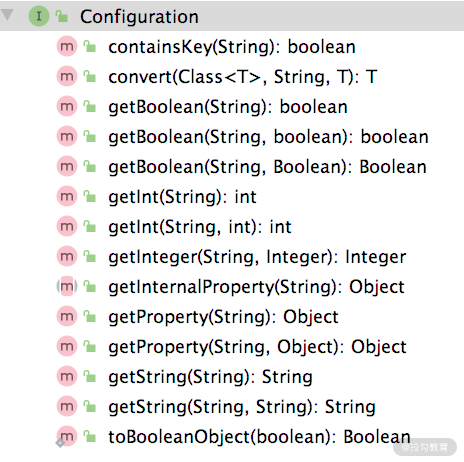Select the Configuration interface row
Image resolution: width=464 pixels, height=462 pixels.
(x=232, y=16)
